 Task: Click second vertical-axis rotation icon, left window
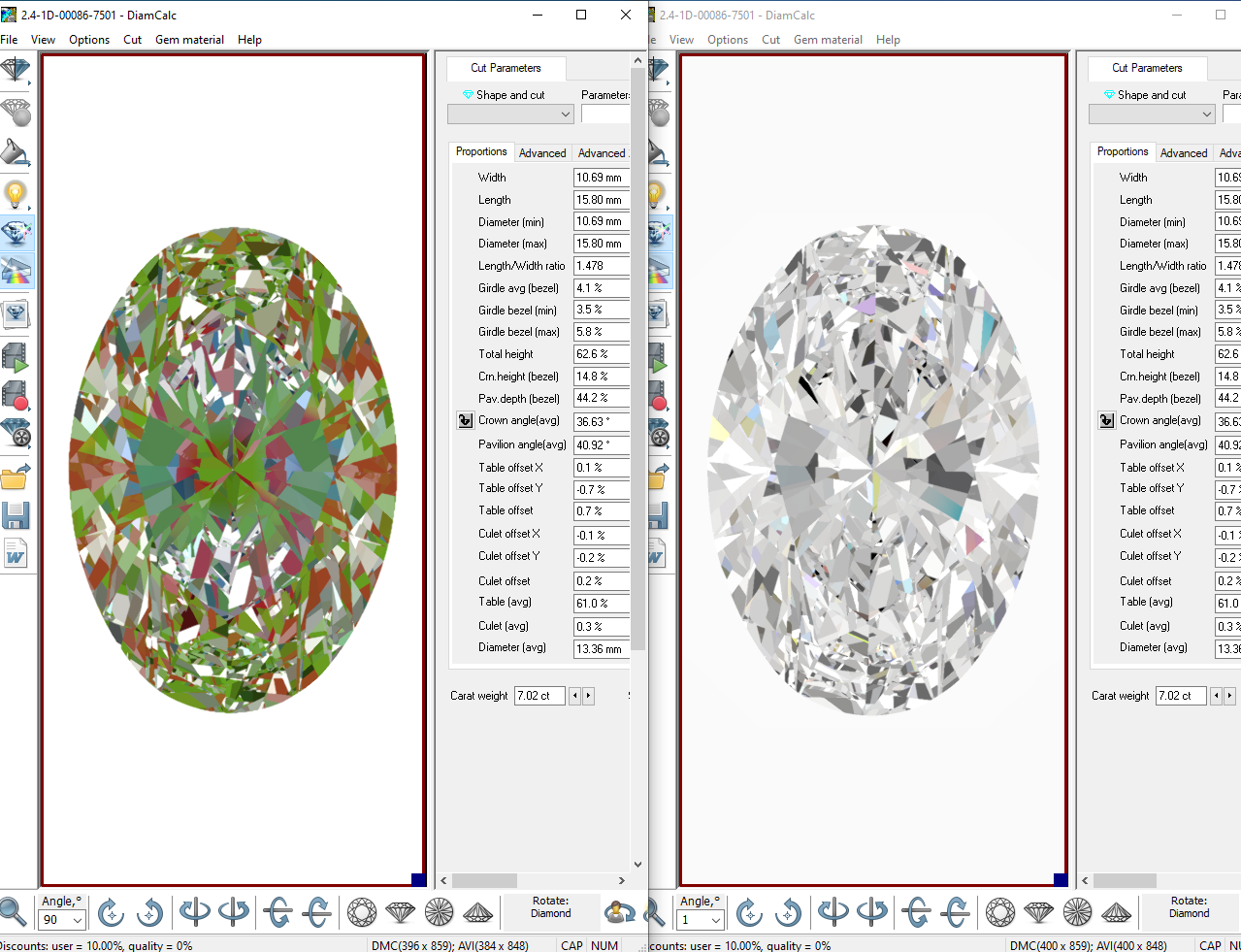pos(234,912)
